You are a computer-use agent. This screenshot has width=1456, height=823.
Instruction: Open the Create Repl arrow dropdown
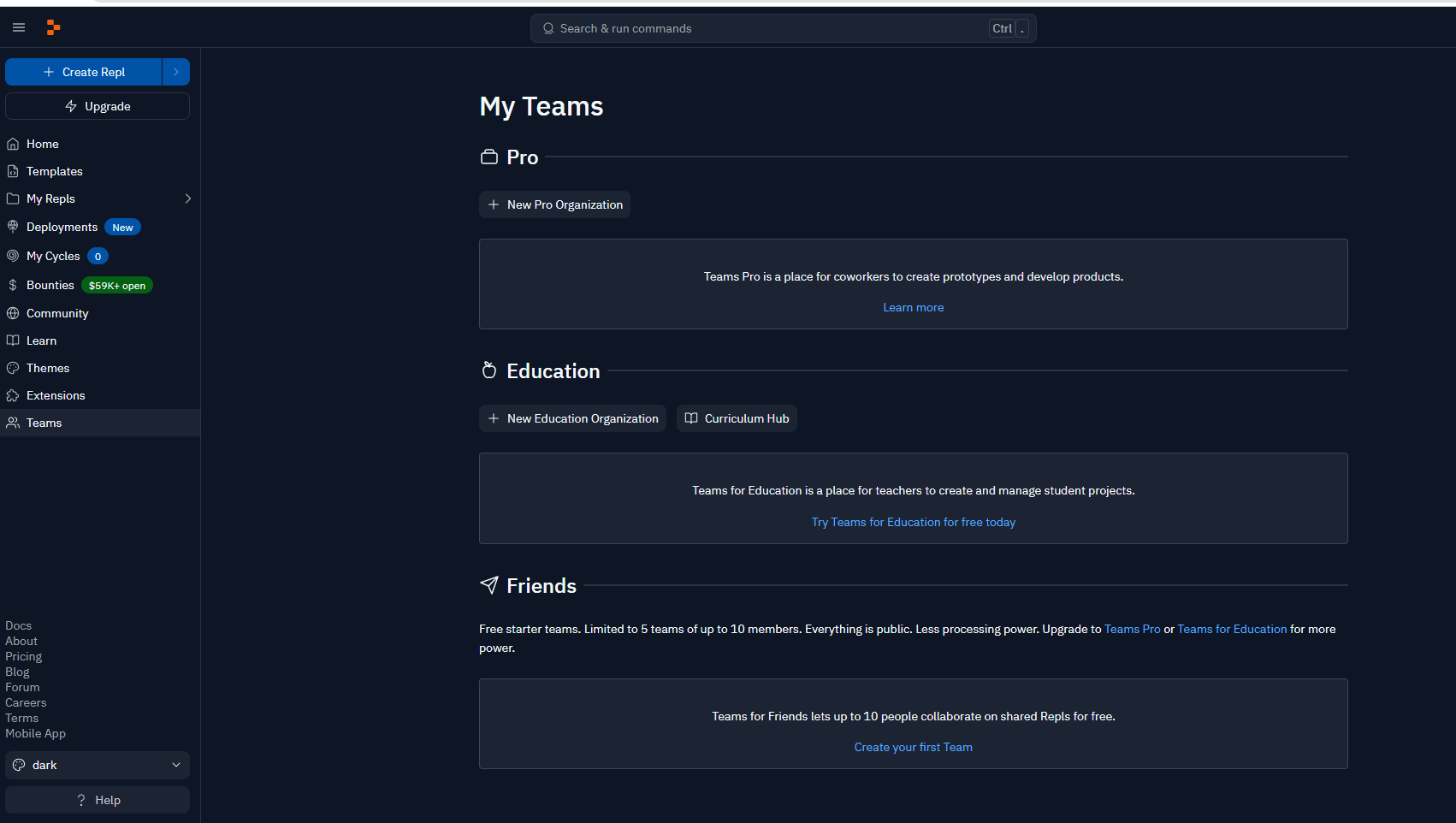coord(176,72)
